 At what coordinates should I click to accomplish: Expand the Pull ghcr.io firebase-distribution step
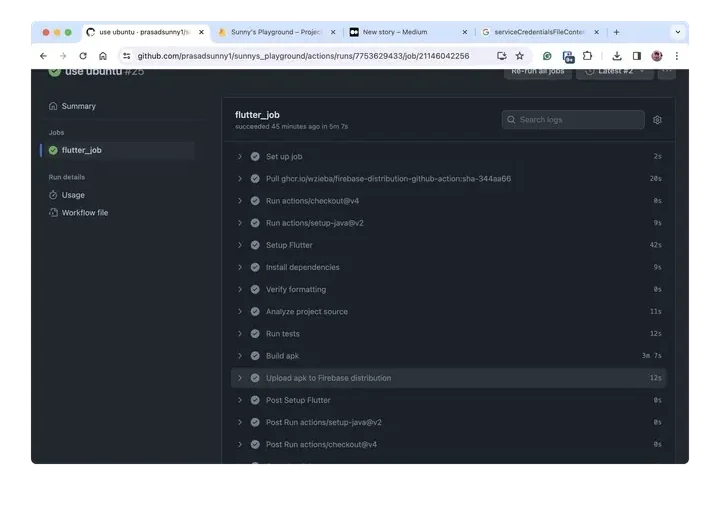(240, 179)
